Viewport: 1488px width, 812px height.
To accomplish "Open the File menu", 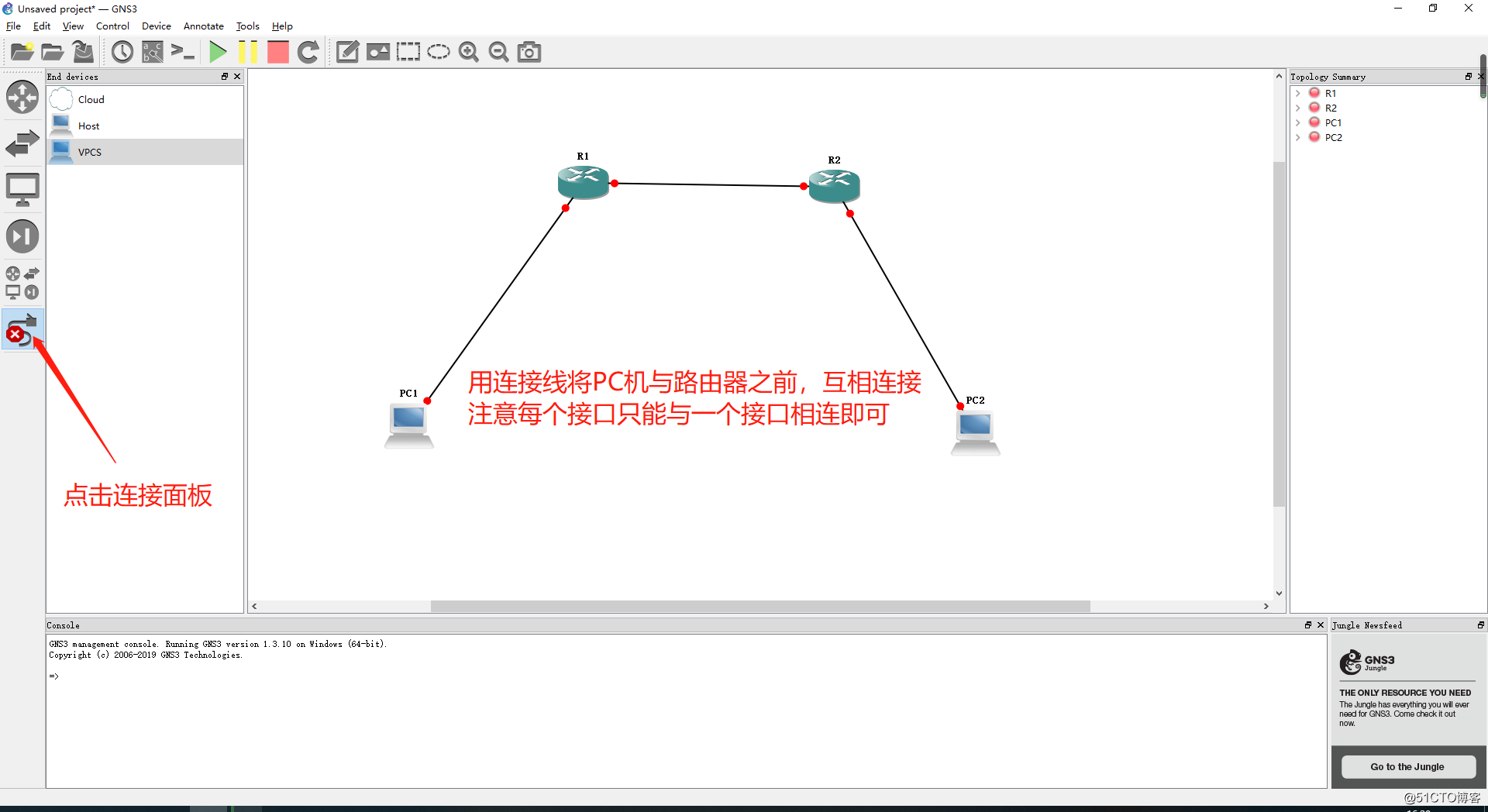I will pyautogui.click(x=13, y=26).
